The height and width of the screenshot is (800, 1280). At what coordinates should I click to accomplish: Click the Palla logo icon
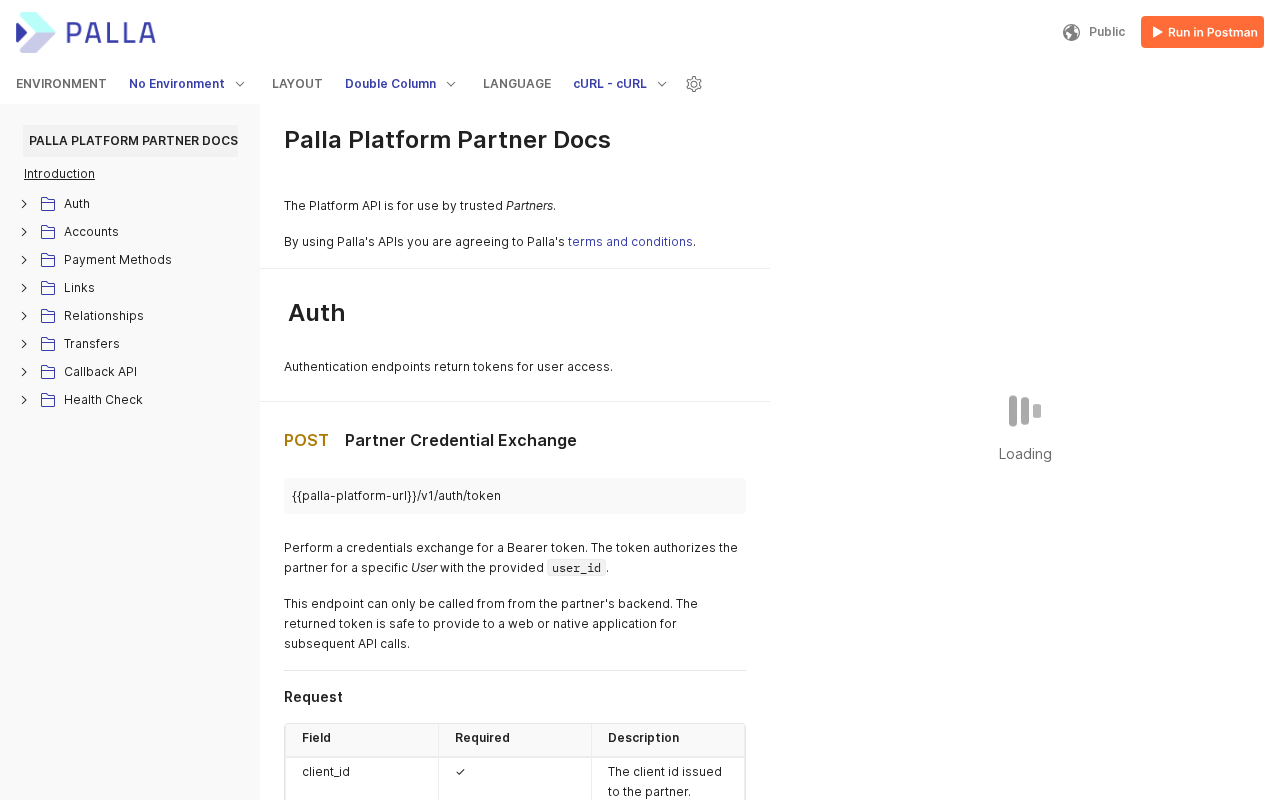[35, 32]
